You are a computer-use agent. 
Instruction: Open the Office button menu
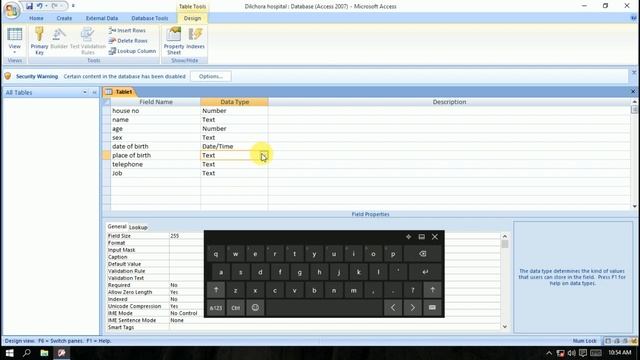tap(11, 10)
